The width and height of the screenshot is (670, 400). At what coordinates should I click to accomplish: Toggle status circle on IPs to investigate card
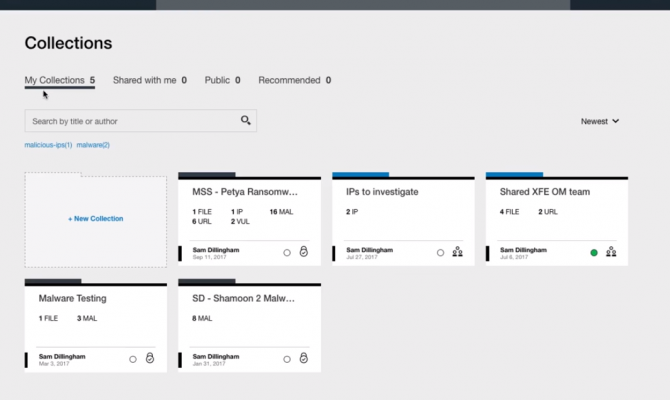click(440, 253)
